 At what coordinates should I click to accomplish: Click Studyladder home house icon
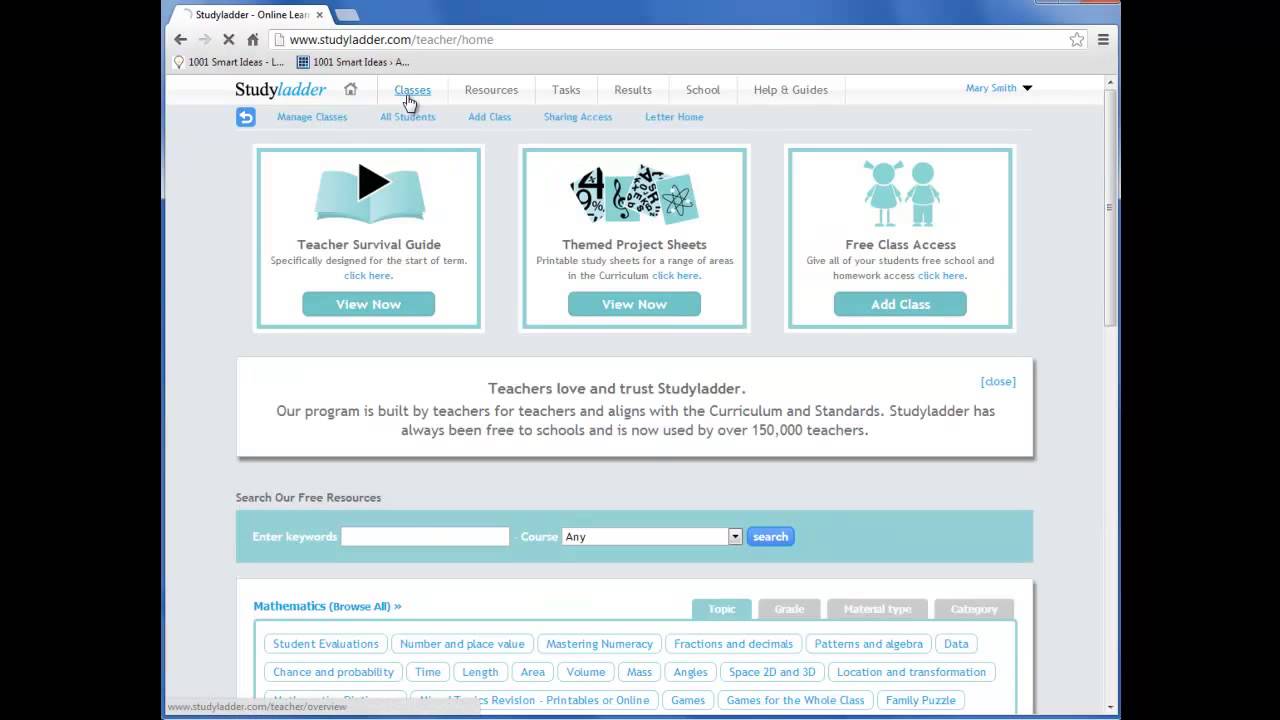tap(350, 89)
